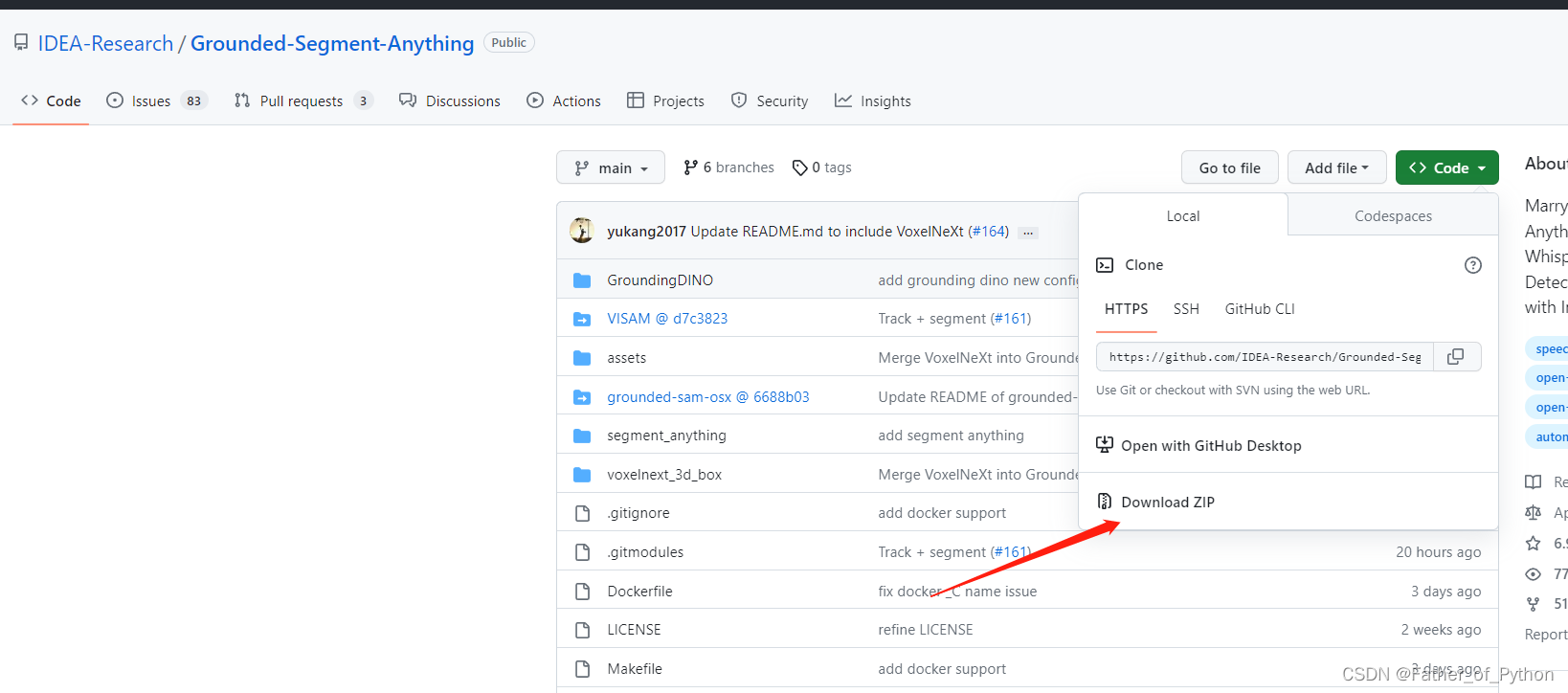Select the GitHub CLI clone option
The image size is (1568, 693).
[x=1260, y=309]
